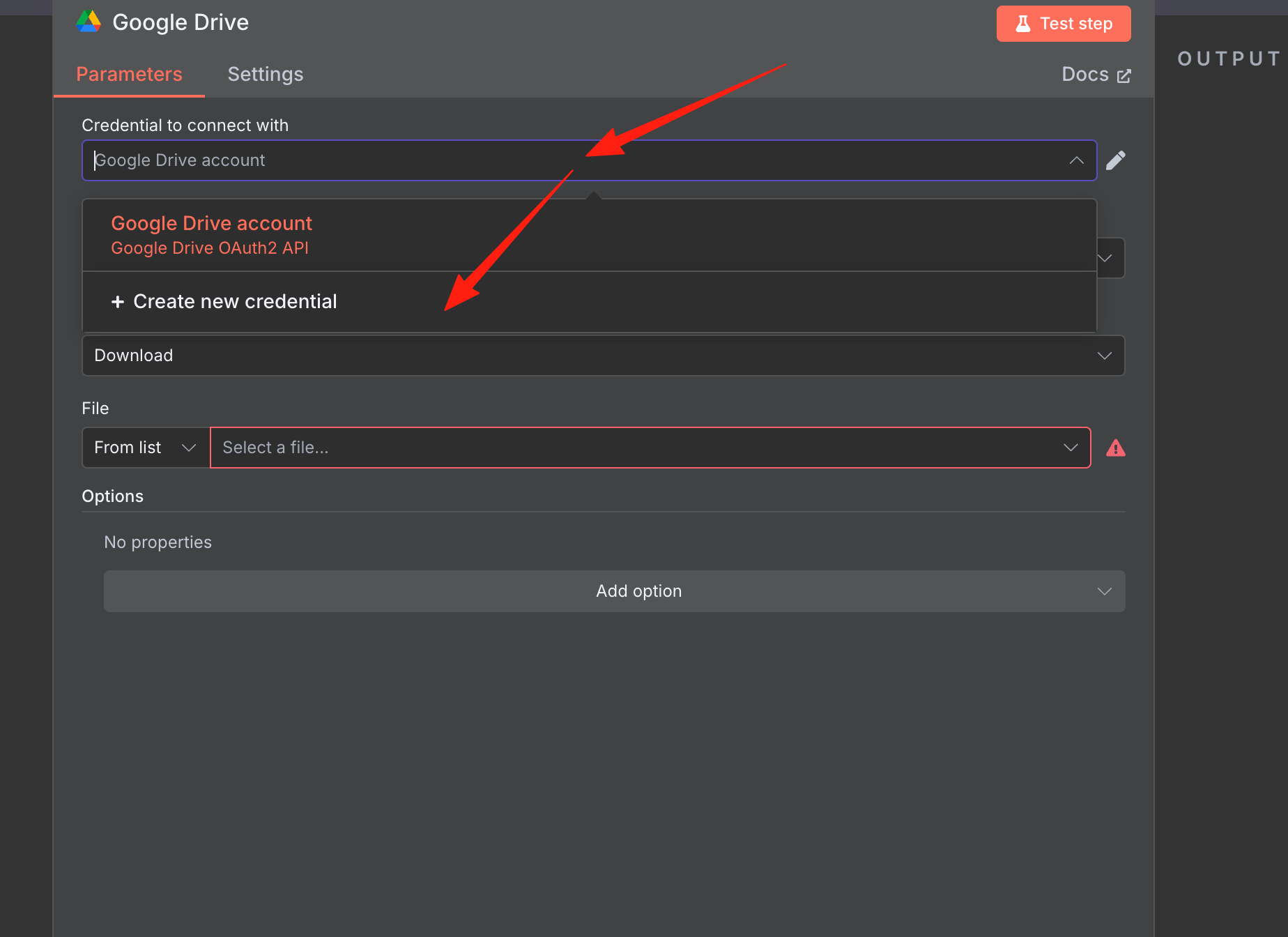The image size is (1288, 937).
Task: Expand the Add option dropdown
Action: [615, 591]
